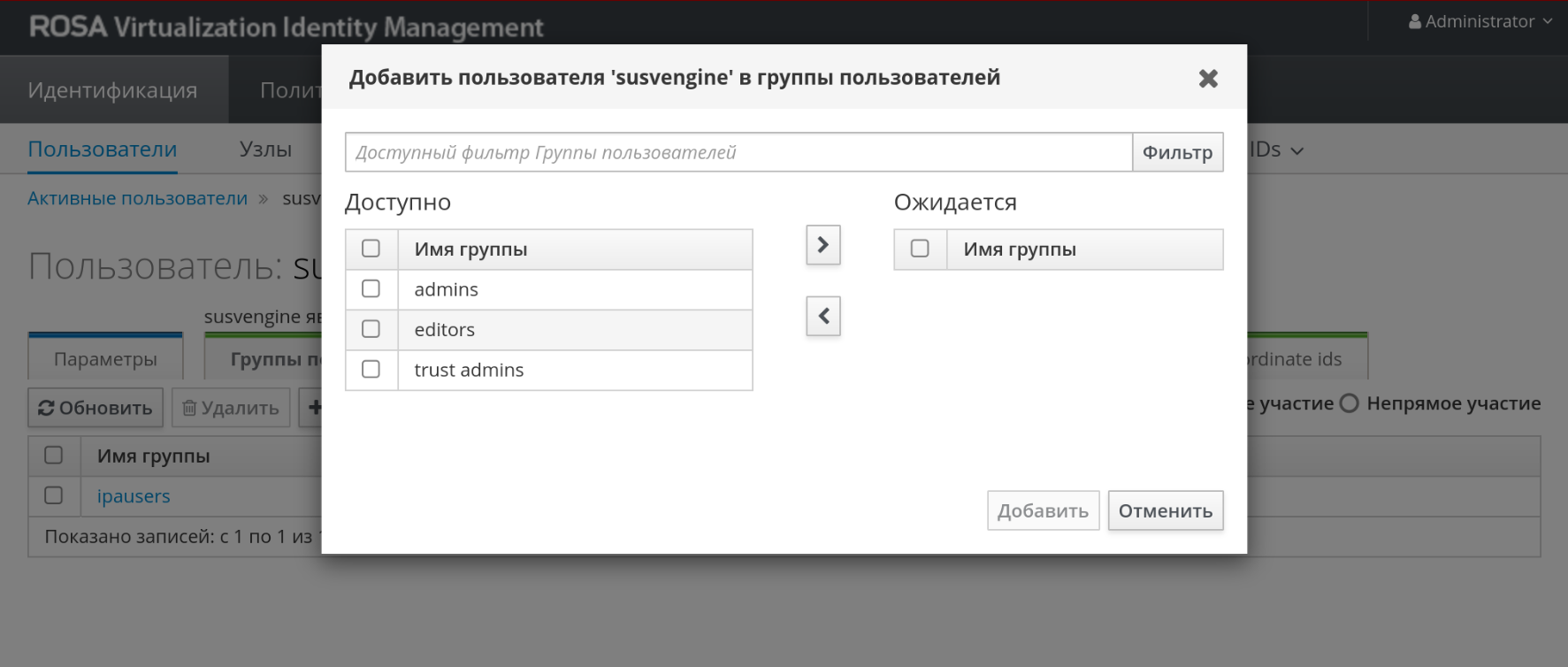Select all in Ожидается list header checkbox
Viewport: 1568px width, 667px height.
point(920,249)
